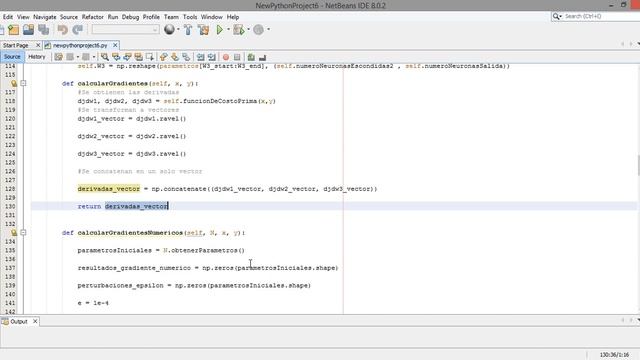The height and width of the screenshot is (360, 640).
Task: Open the project configuration combo box
Action: [x=125, y=29]
